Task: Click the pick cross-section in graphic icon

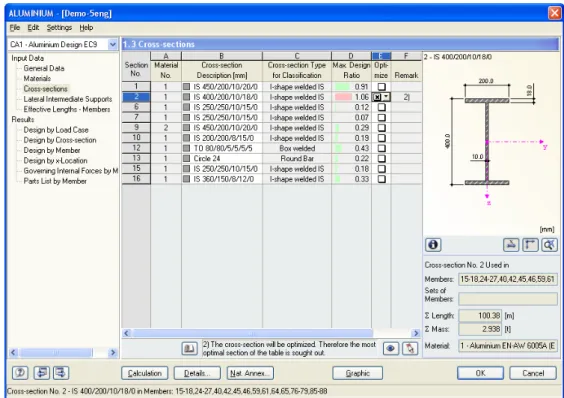Action: coord(410,348)
